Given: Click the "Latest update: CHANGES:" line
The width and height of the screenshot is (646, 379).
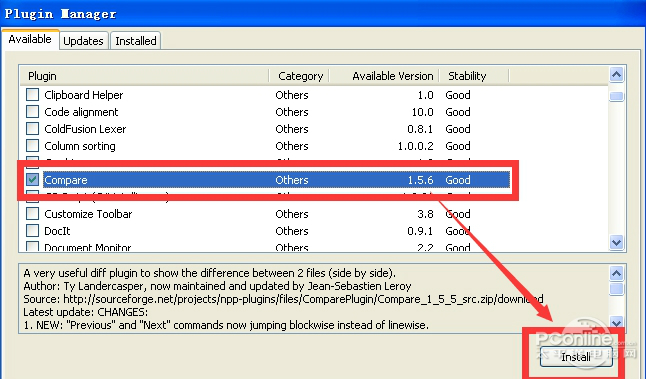Looking at the screenshot, I should [85, 312].
